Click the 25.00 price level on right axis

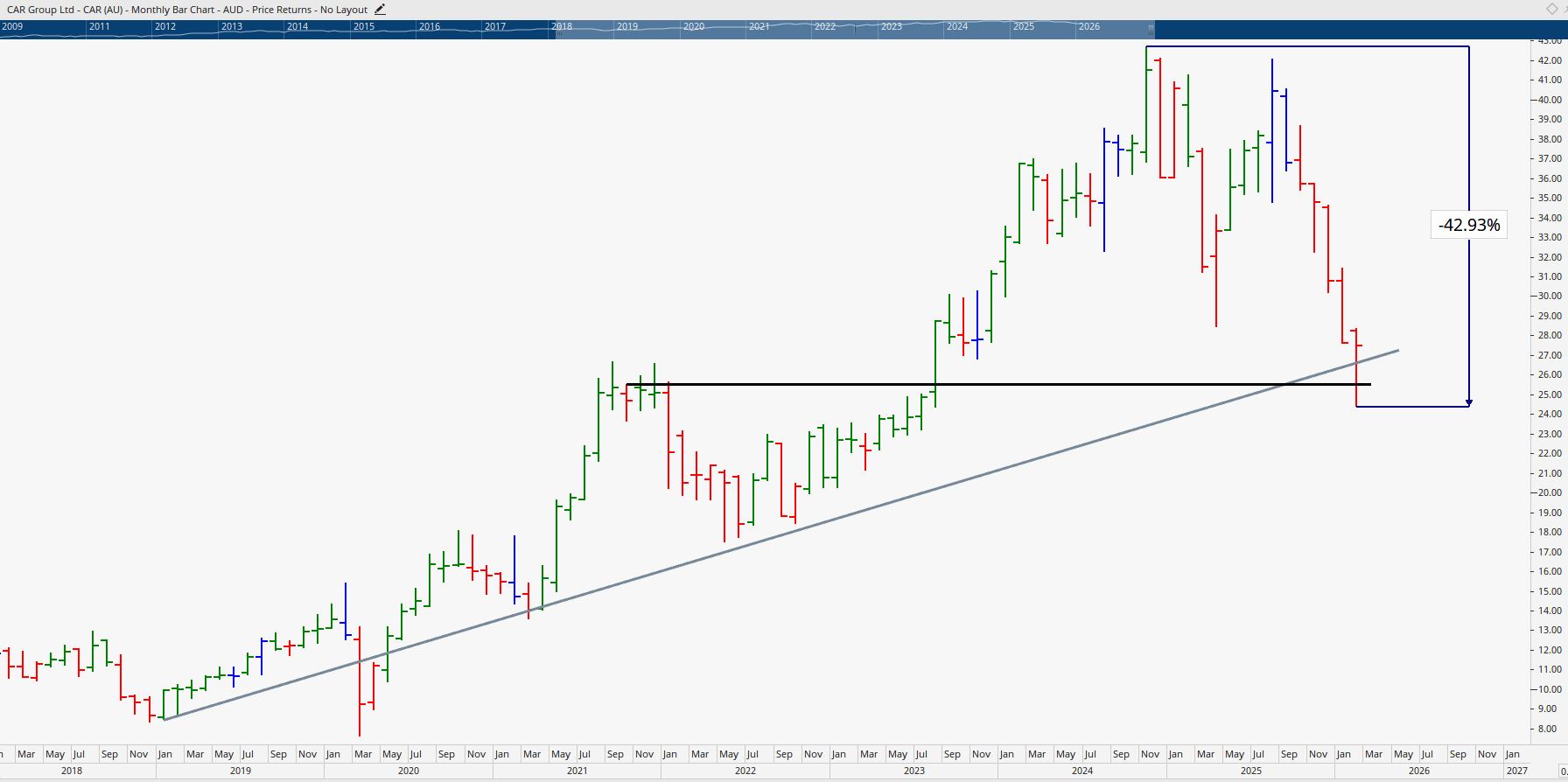click(1550, 394)
